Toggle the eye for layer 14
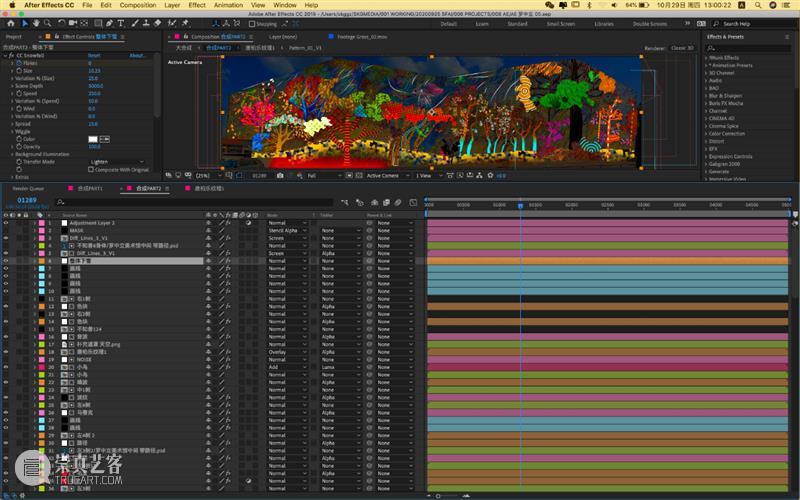Image resolution: width=800 pixels, height=500 pixels. 6,321
